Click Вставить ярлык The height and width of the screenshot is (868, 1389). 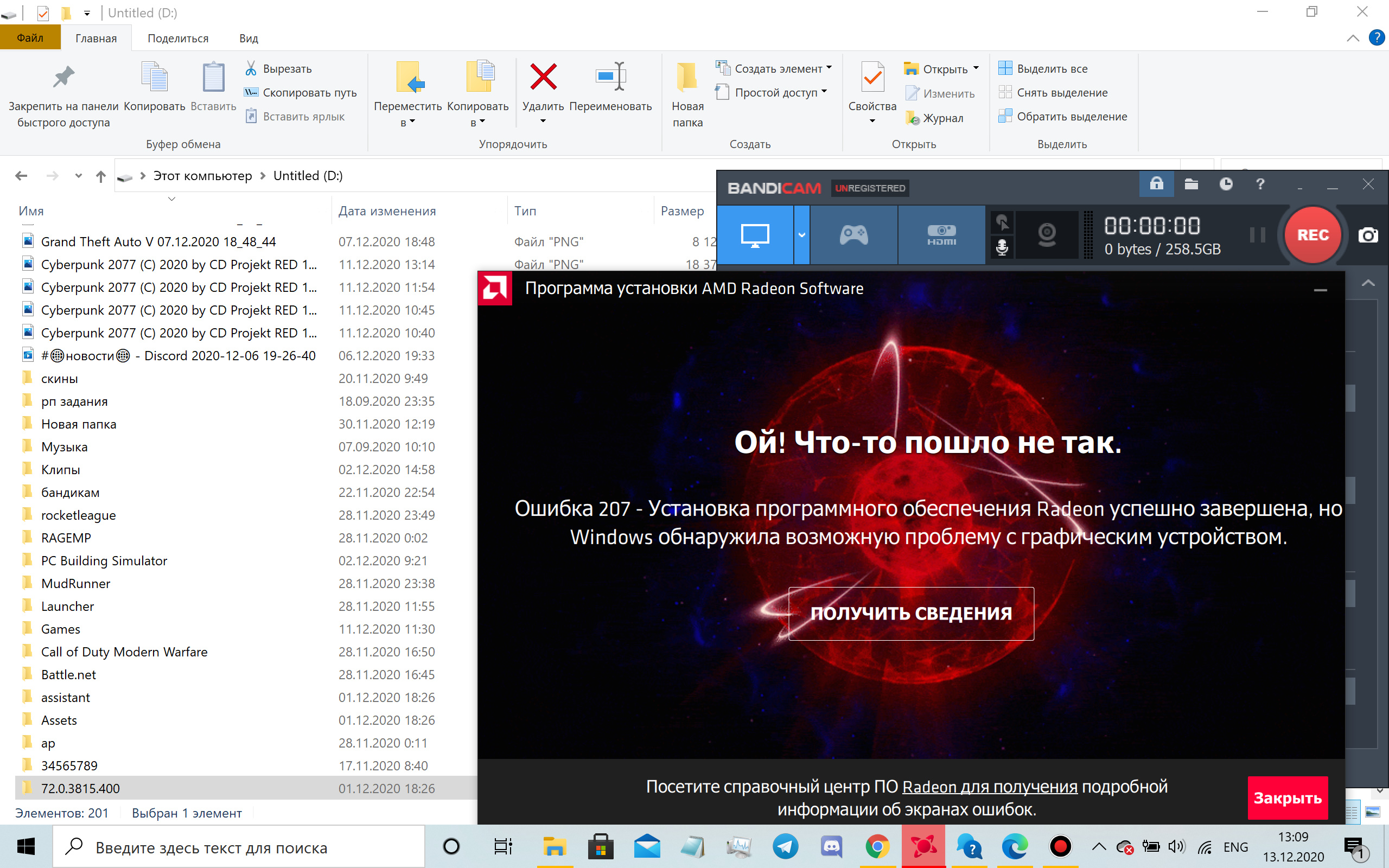(295, 117)
